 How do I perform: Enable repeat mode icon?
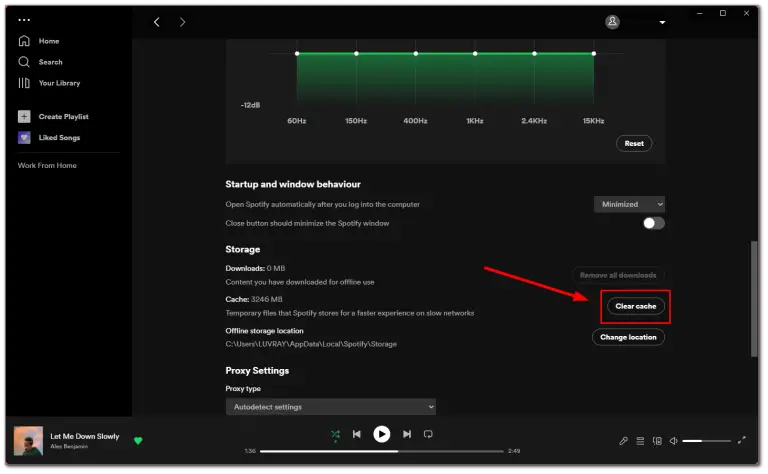(428, 434)
